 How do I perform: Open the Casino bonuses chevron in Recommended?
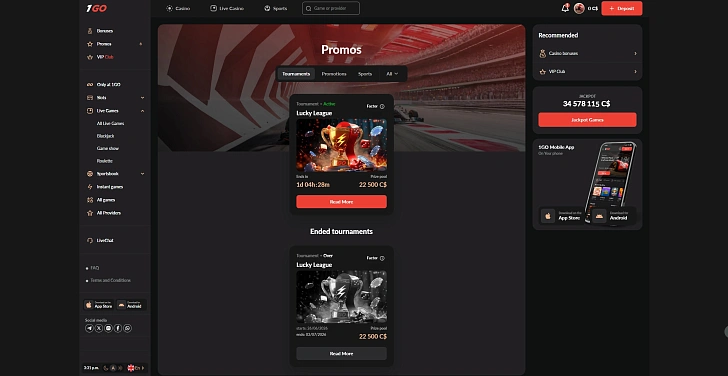(x=635, y=53)
